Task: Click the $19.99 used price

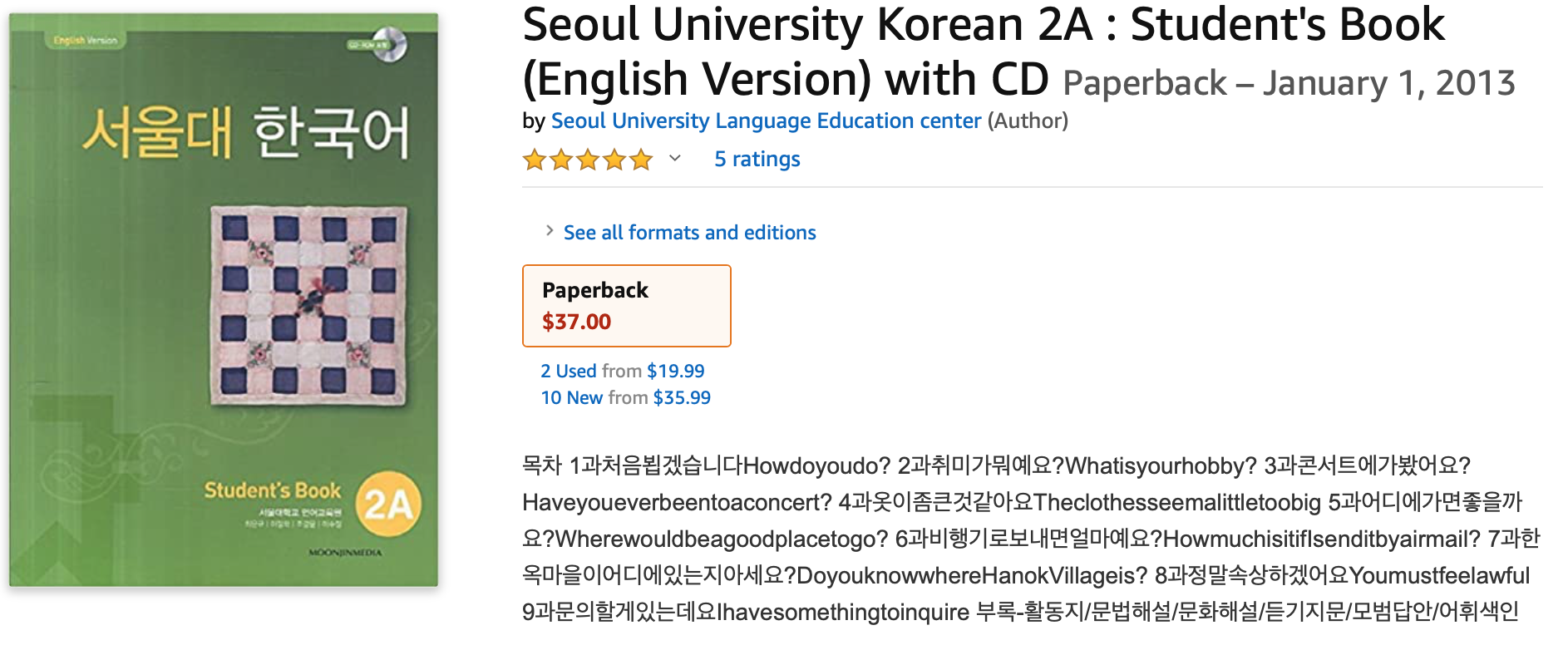Action: point(675,371)
